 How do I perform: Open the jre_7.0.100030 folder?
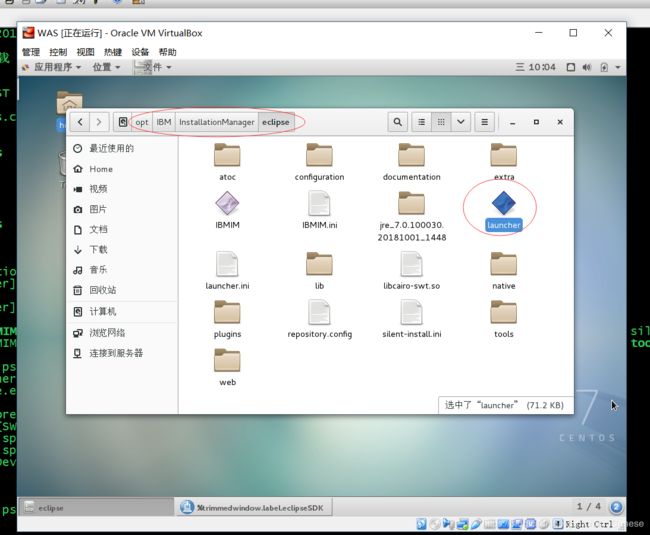pyautogui.click(x=411, y=215)
